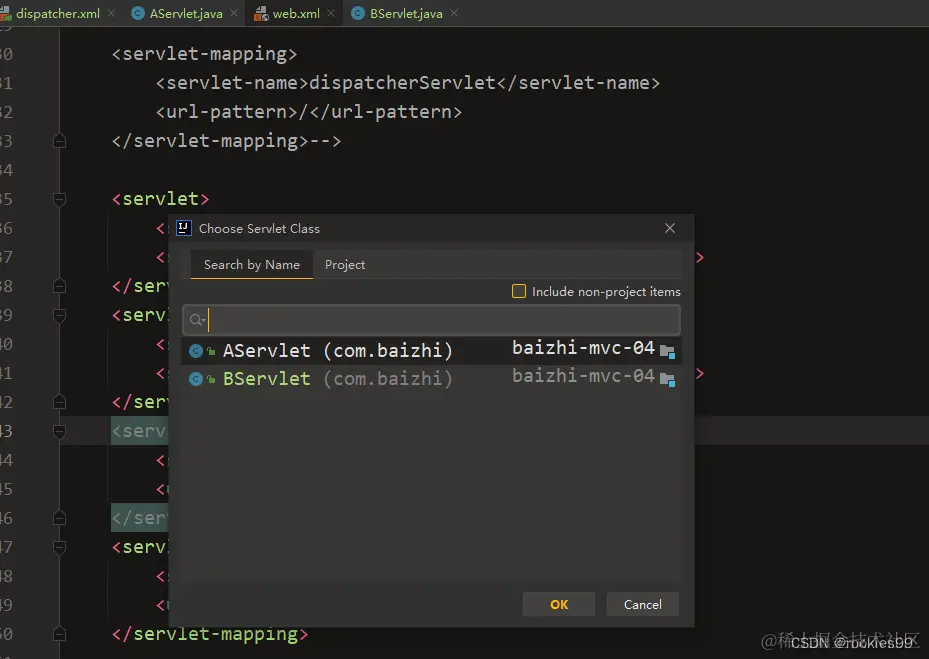Switch to the Project tab in dialog
The height and width of the screenshot is (659, 929).
pos(345,264)
